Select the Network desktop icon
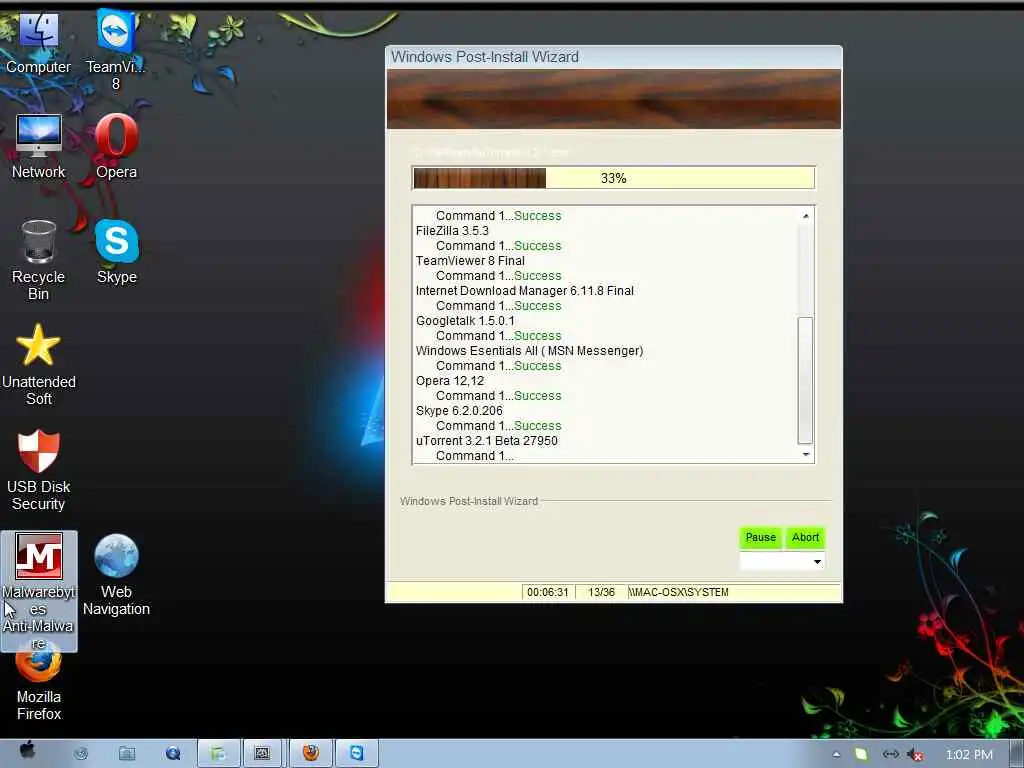The image size is (1024, 768). coord(39,148)
